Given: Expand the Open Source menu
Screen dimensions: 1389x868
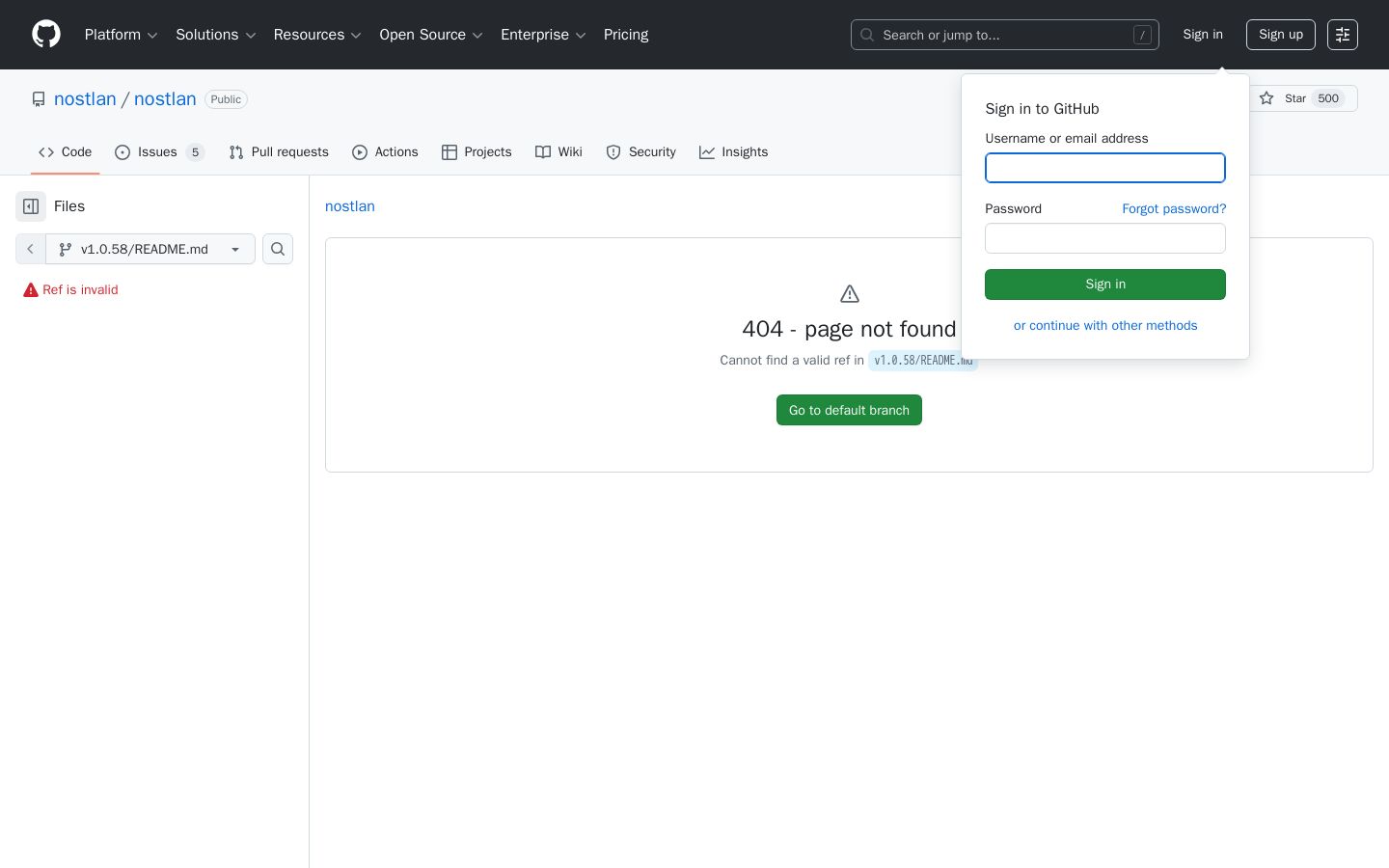Looking at the screenshot, I should point(431,35).
